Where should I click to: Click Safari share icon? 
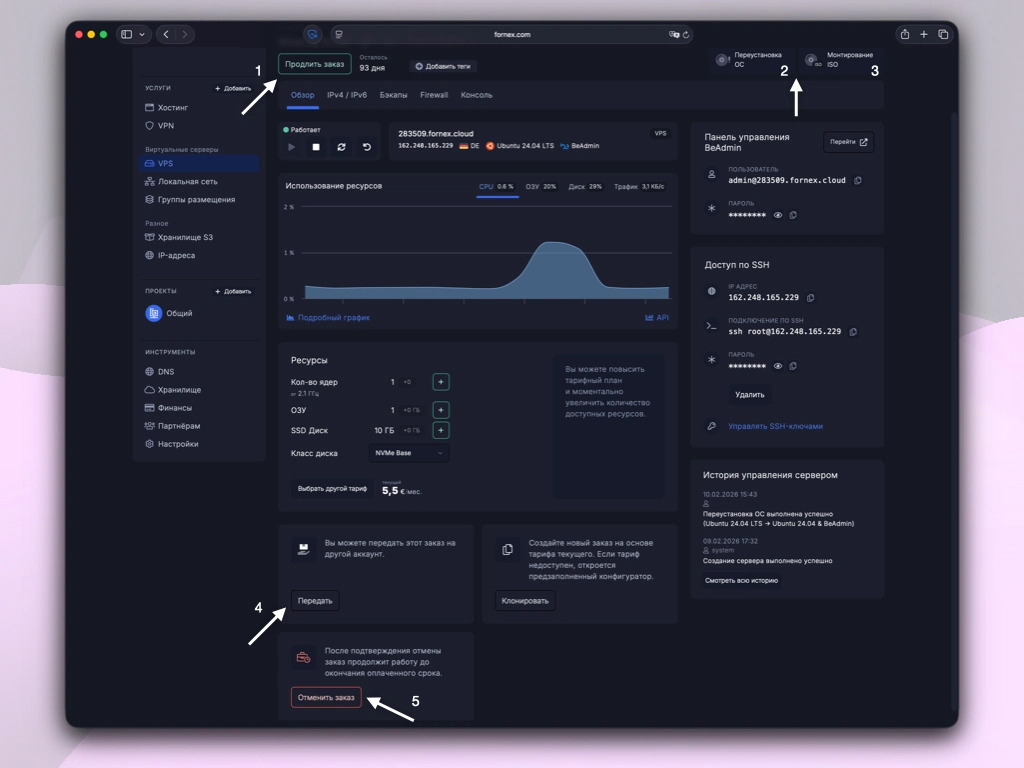click(x=904, y=35)
